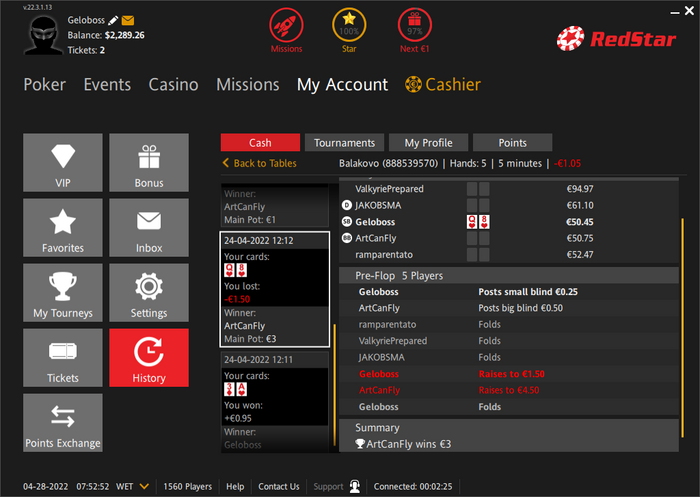Click the ValkyriePrepared player row
The height and width of the screenshot is (497, 700).
(x=509, y=189)
